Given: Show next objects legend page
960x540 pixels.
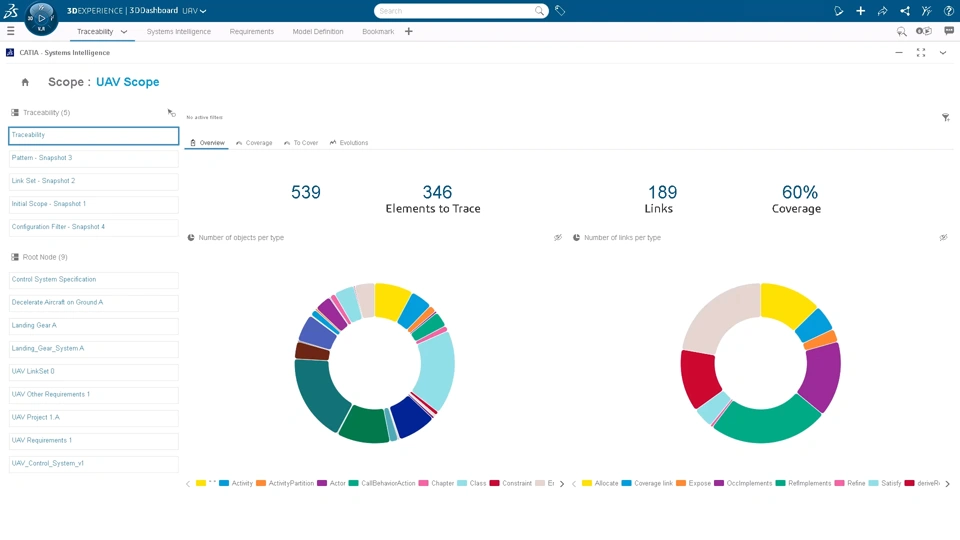Looking at the screenshot, I should point(562,484).
